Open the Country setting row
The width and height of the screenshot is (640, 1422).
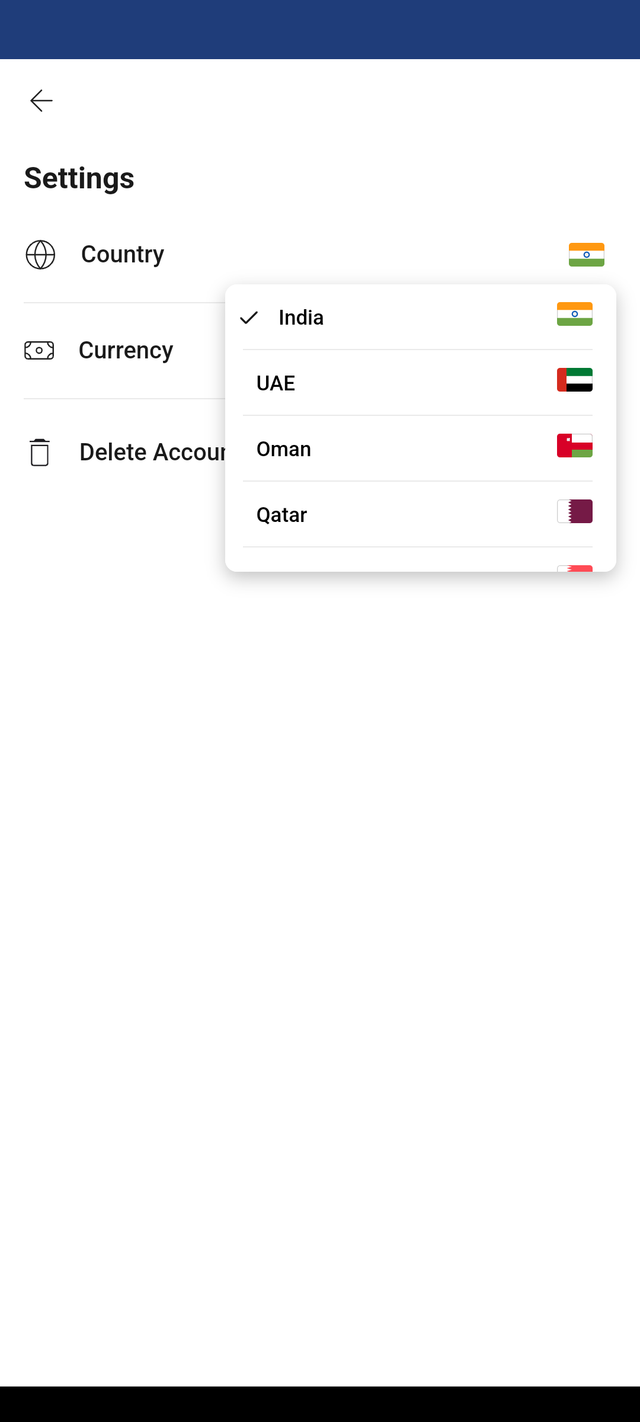click(320, 255)
